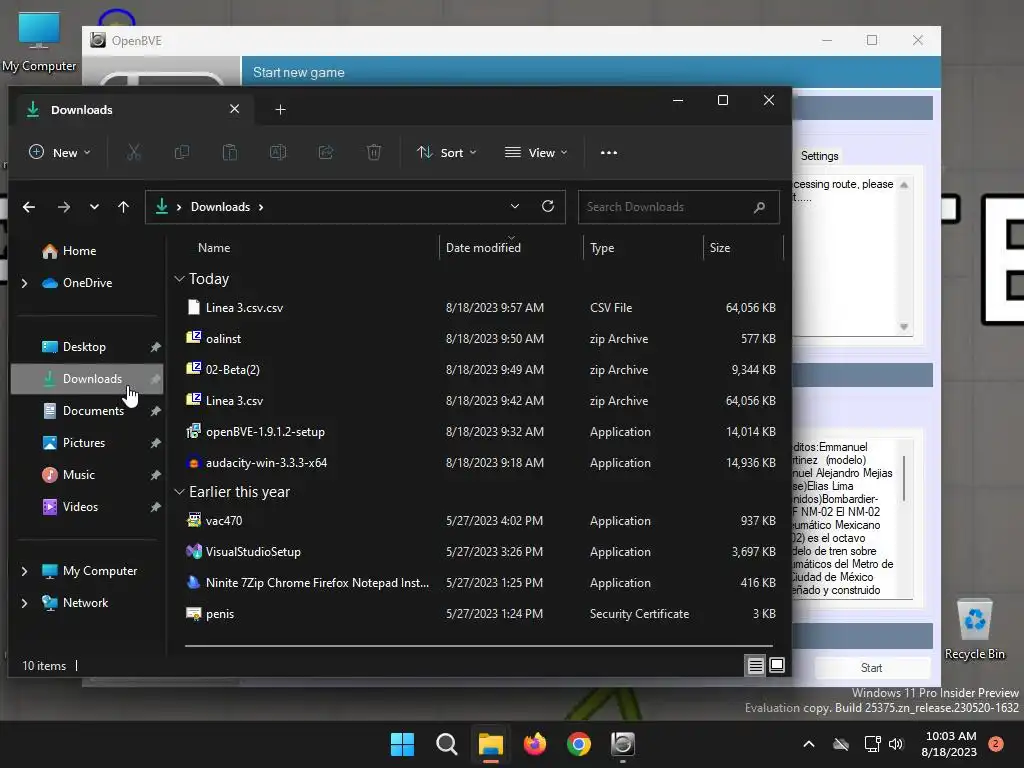Expand My Computer tree node
Image resolution: width=1024 pixels, height=768 pixels.
click(24, 571)
